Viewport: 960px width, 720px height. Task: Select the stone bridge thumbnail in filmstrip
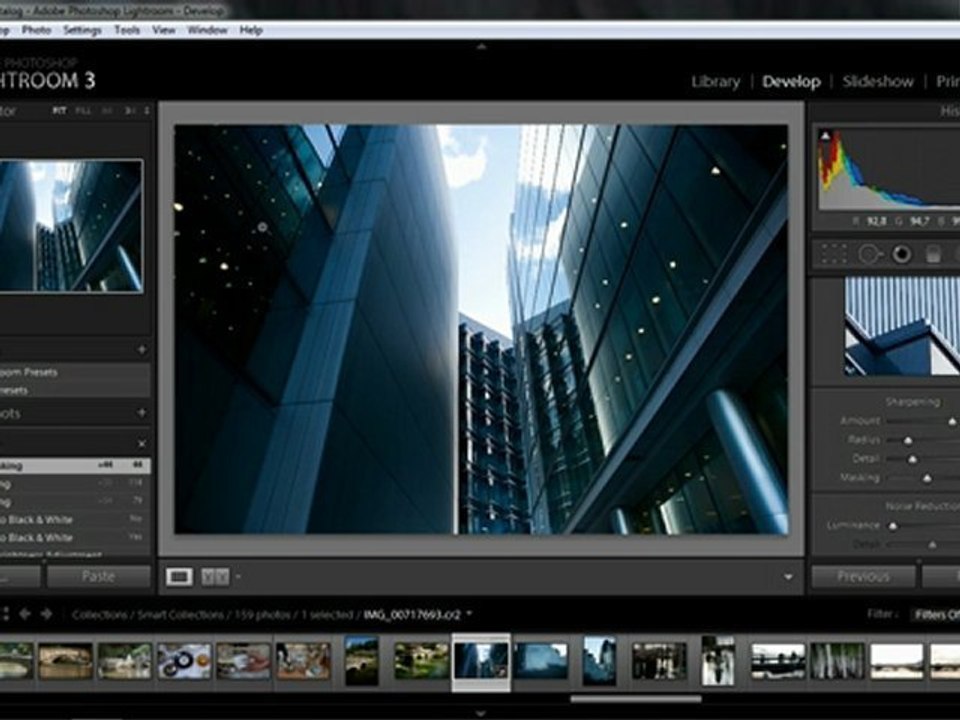pyautogui.click(x=66, y=661)
